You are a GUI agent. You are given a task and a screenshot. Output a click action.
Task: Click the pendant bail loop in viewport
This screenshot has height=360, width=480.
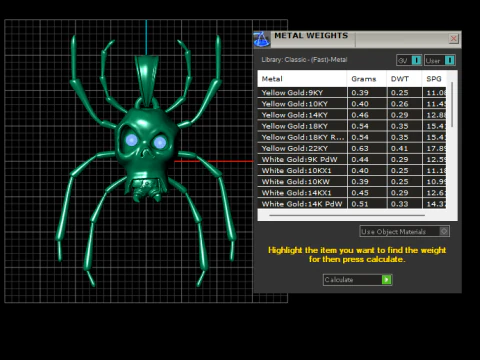pos(146,80)
